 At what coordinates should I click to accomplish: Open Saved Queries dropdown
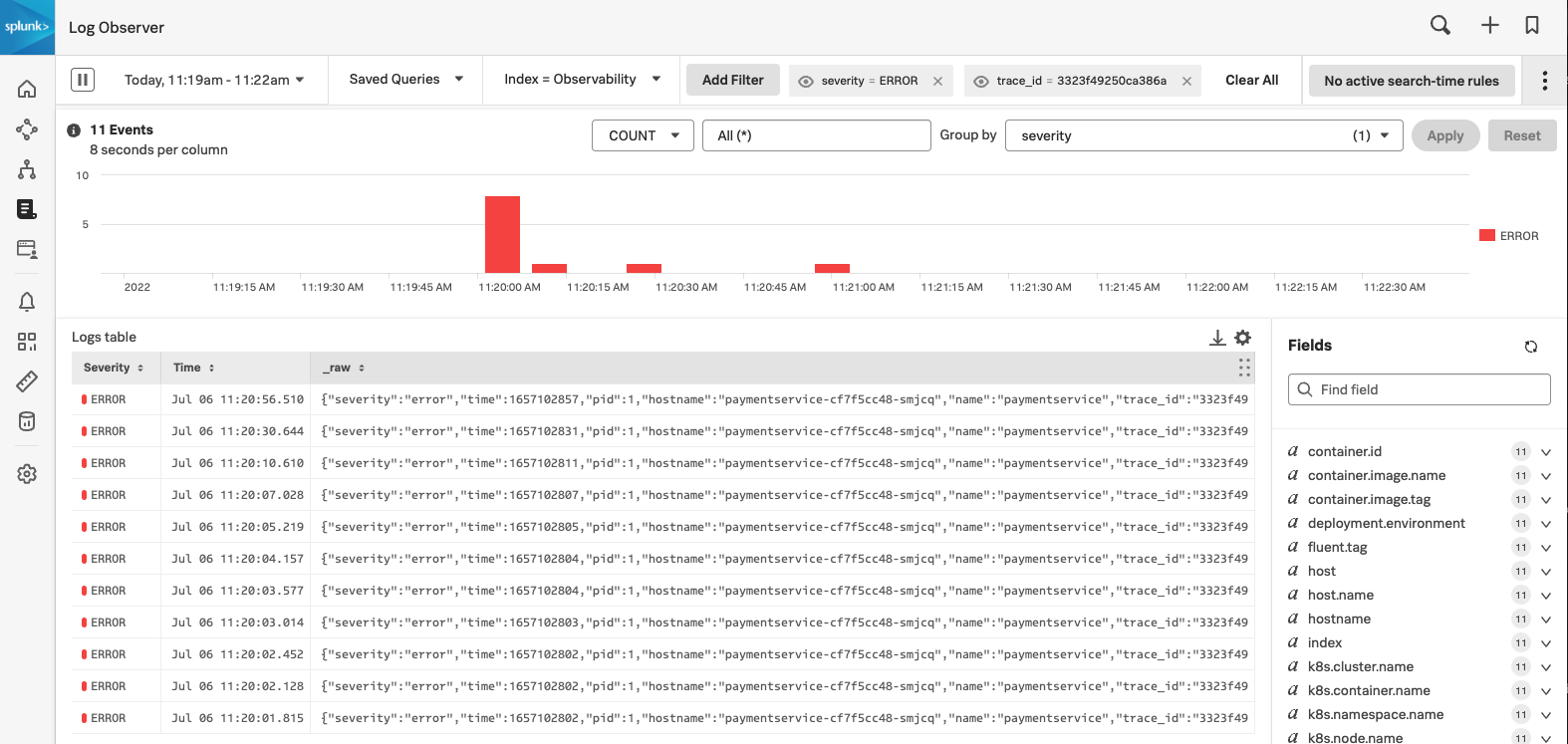point(406,80)
